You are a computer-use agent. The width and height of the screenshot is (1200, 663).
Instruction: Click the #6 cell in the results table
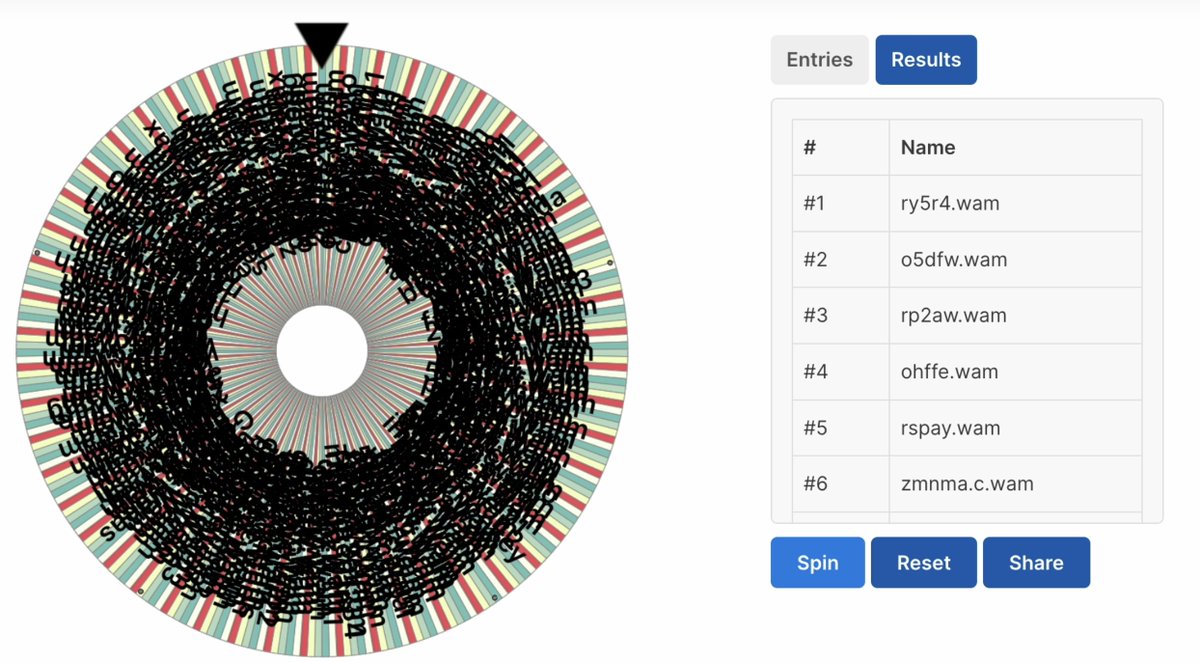(841, 484)
